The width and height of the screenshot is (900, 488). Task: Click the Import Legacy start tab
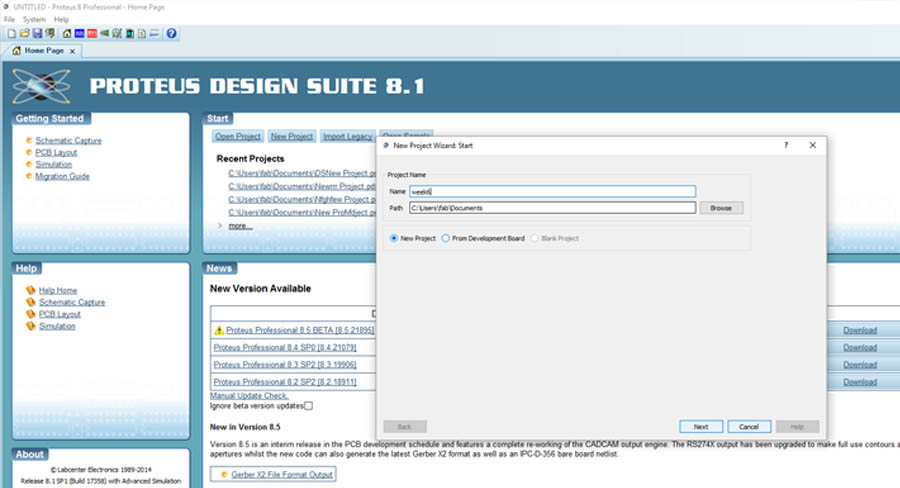pos(347,136)
